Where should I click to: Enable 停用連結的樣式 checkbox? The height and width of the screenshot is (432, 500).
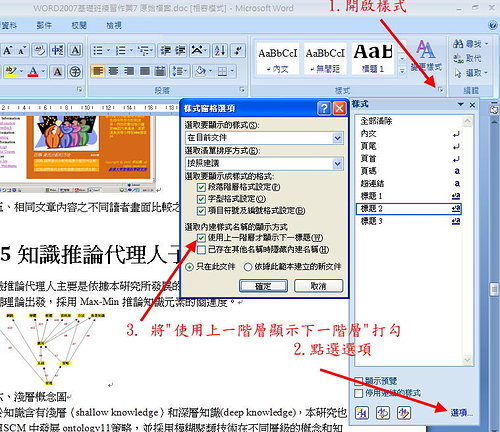click(359, 393)
